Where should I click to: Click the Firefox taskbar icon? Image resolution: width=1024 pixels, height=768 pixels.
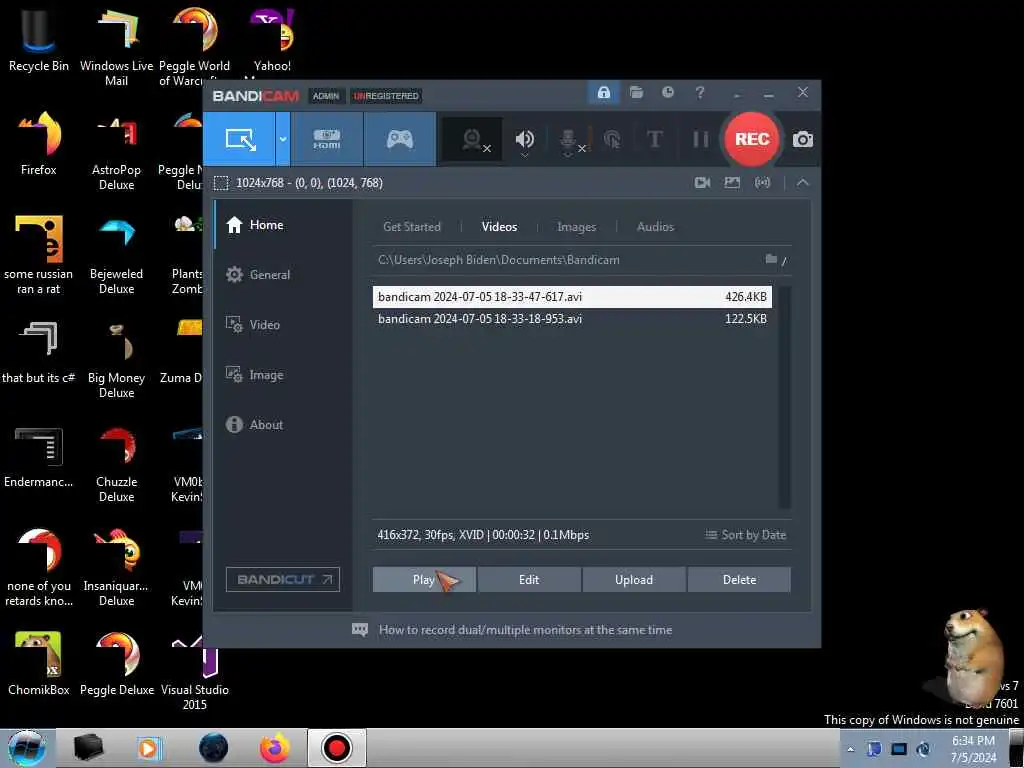pyautogui.click(x=275, y=748)
